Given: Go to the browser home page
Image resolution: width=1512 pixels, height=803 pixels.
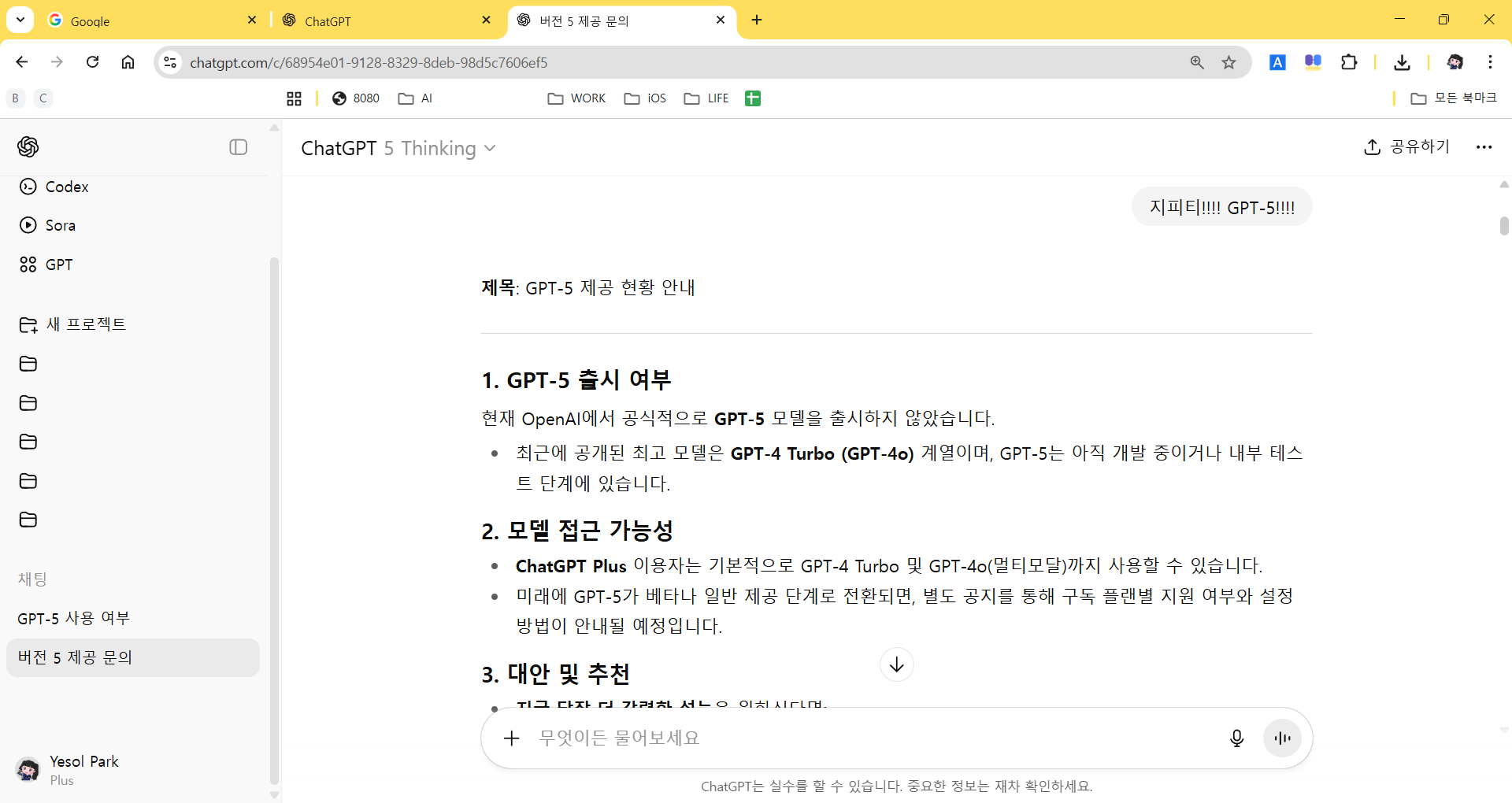Looking at the screenshot, I should click(128, 62).
